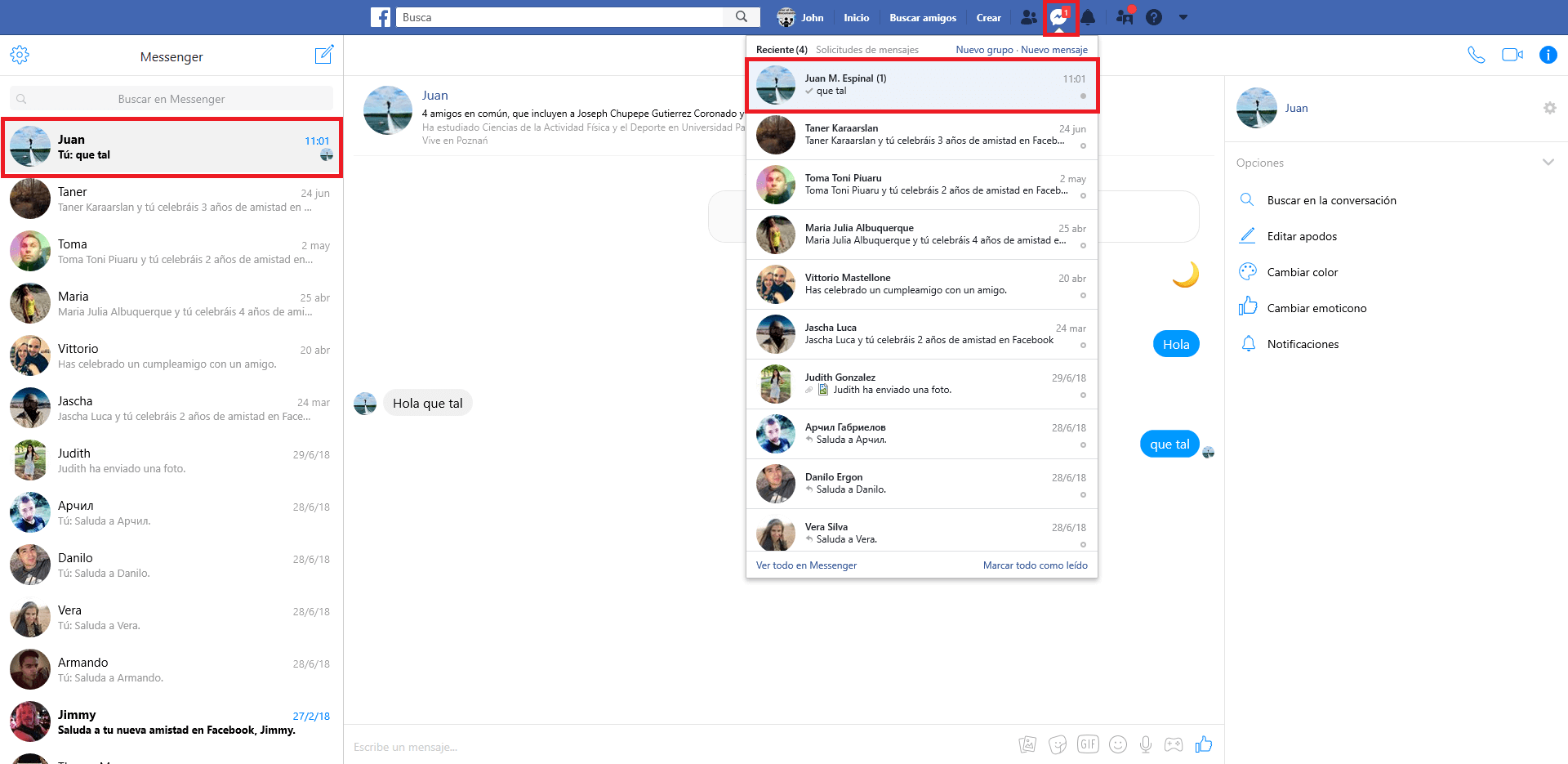Click Facebook search field Busca
The width and height of the screenshot is (1568, 764).
click(560, 17)
